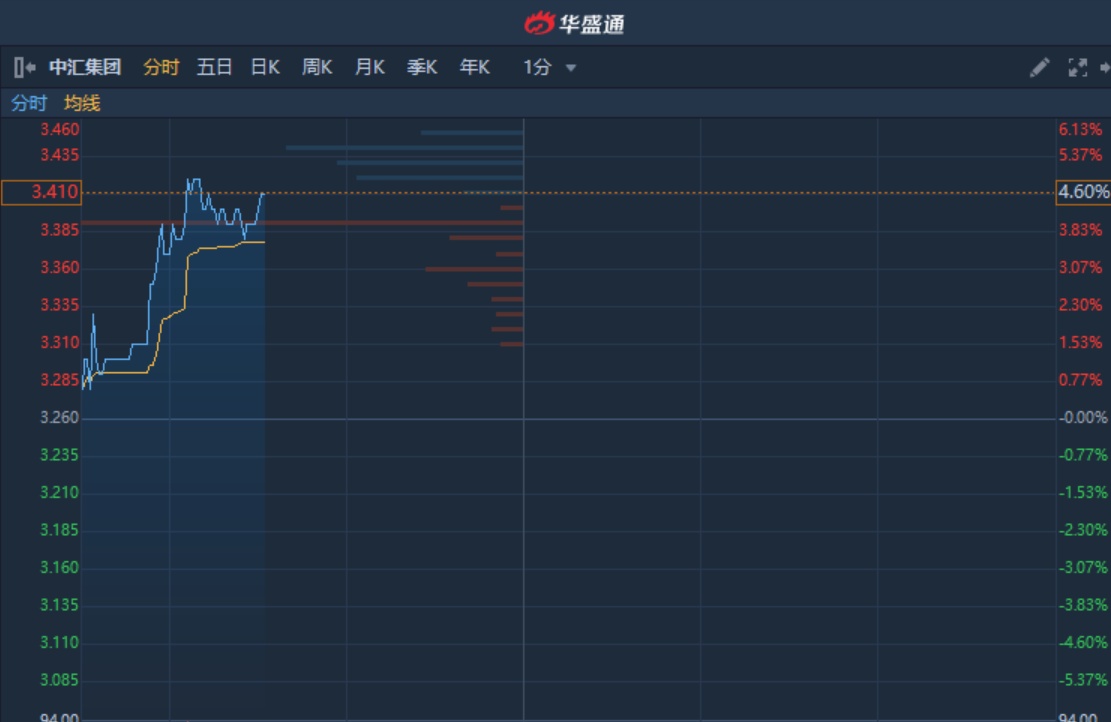
Task: Click the 6.13% percentage axis label
Action: (x=1081, y=130)
